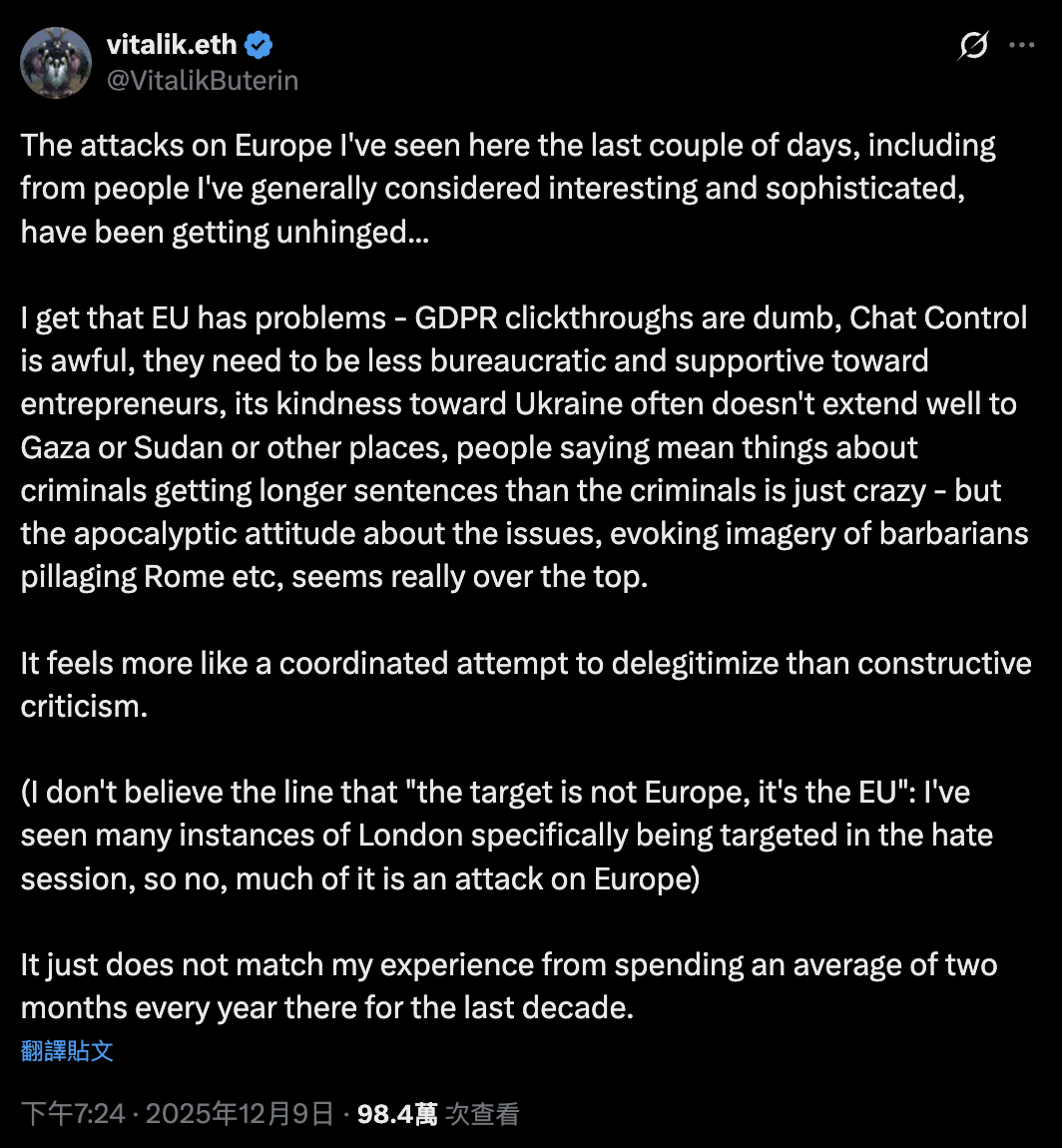Screen dimensions: 1062x1148
Task: Click the word "unhinged" in the post
Action: 336,232
